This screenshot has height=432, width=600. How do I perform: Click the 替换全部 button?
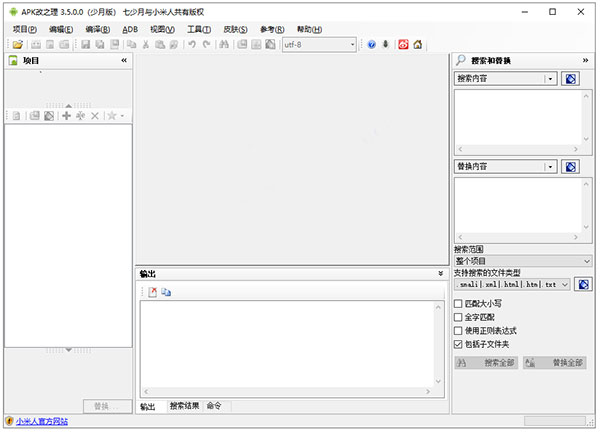coord(555,363)
